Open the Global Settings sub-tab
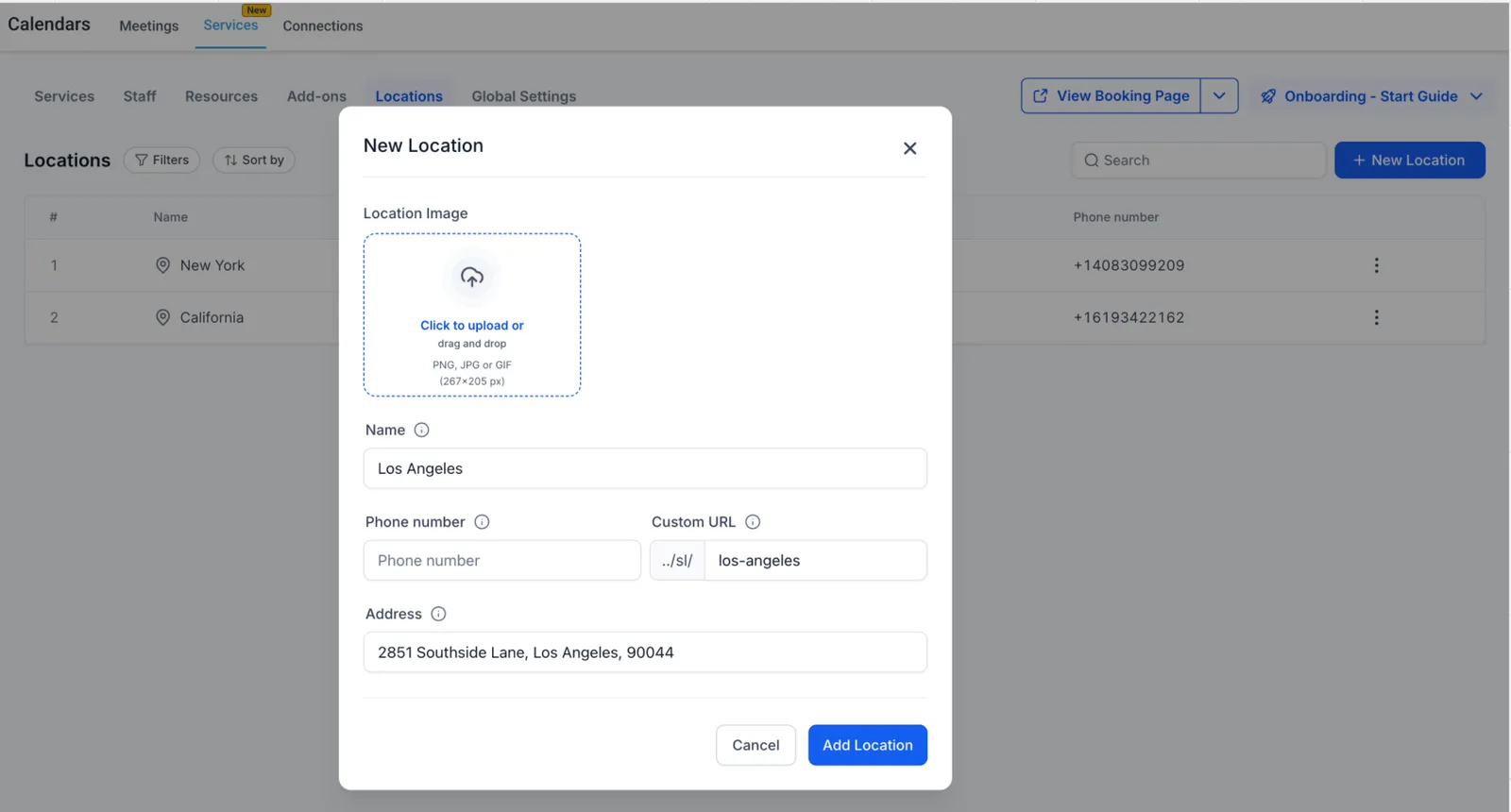The image size is (1511, 812). pos(524,96)
